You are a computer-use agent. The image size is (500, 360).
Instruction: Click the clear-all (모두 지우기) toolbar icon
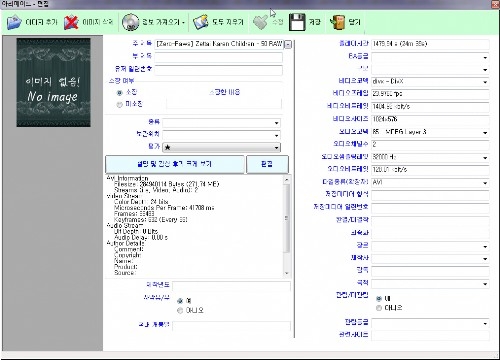(x=201, y=22)
